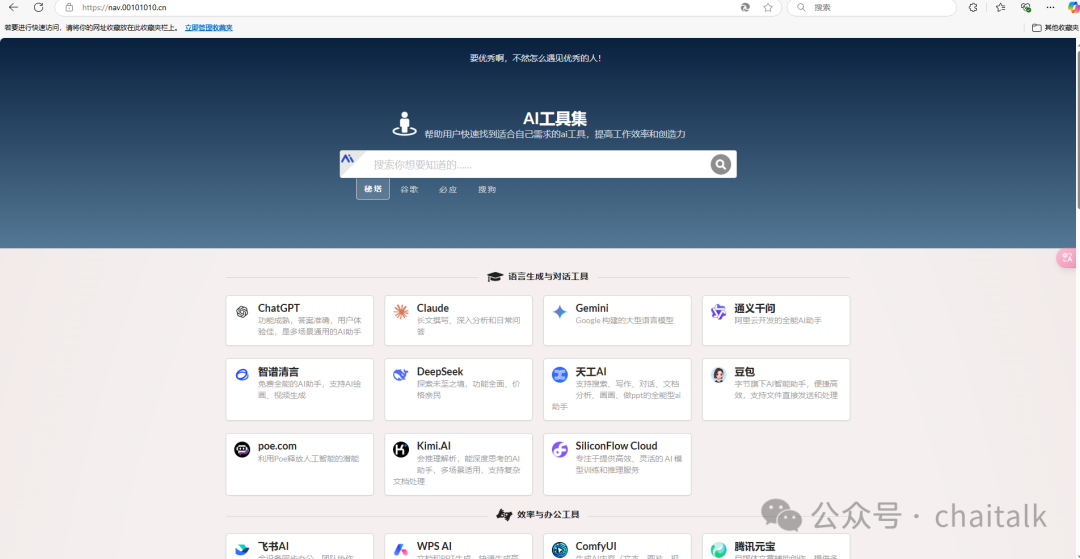
Task: Click the 豆包 avatar icon
Action: pos(718,375)
